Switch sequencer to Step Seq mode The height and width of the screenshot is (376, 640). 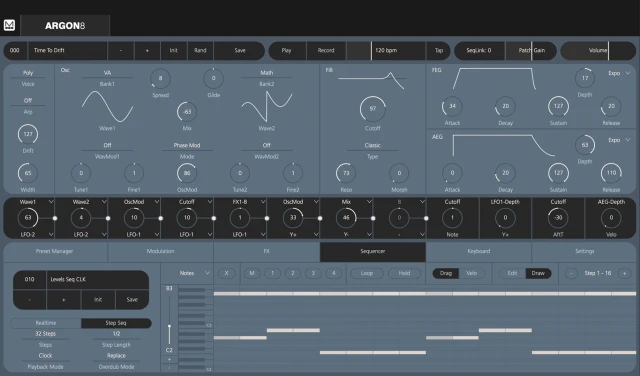point(116,323)
